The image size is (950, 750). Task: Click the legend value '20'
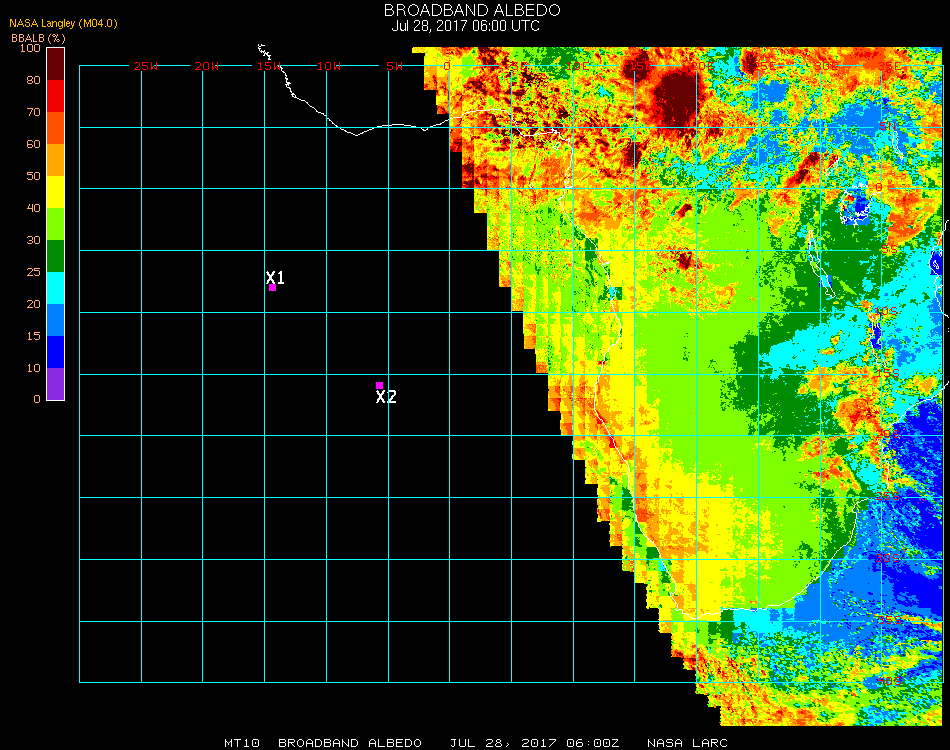(33, 304)
